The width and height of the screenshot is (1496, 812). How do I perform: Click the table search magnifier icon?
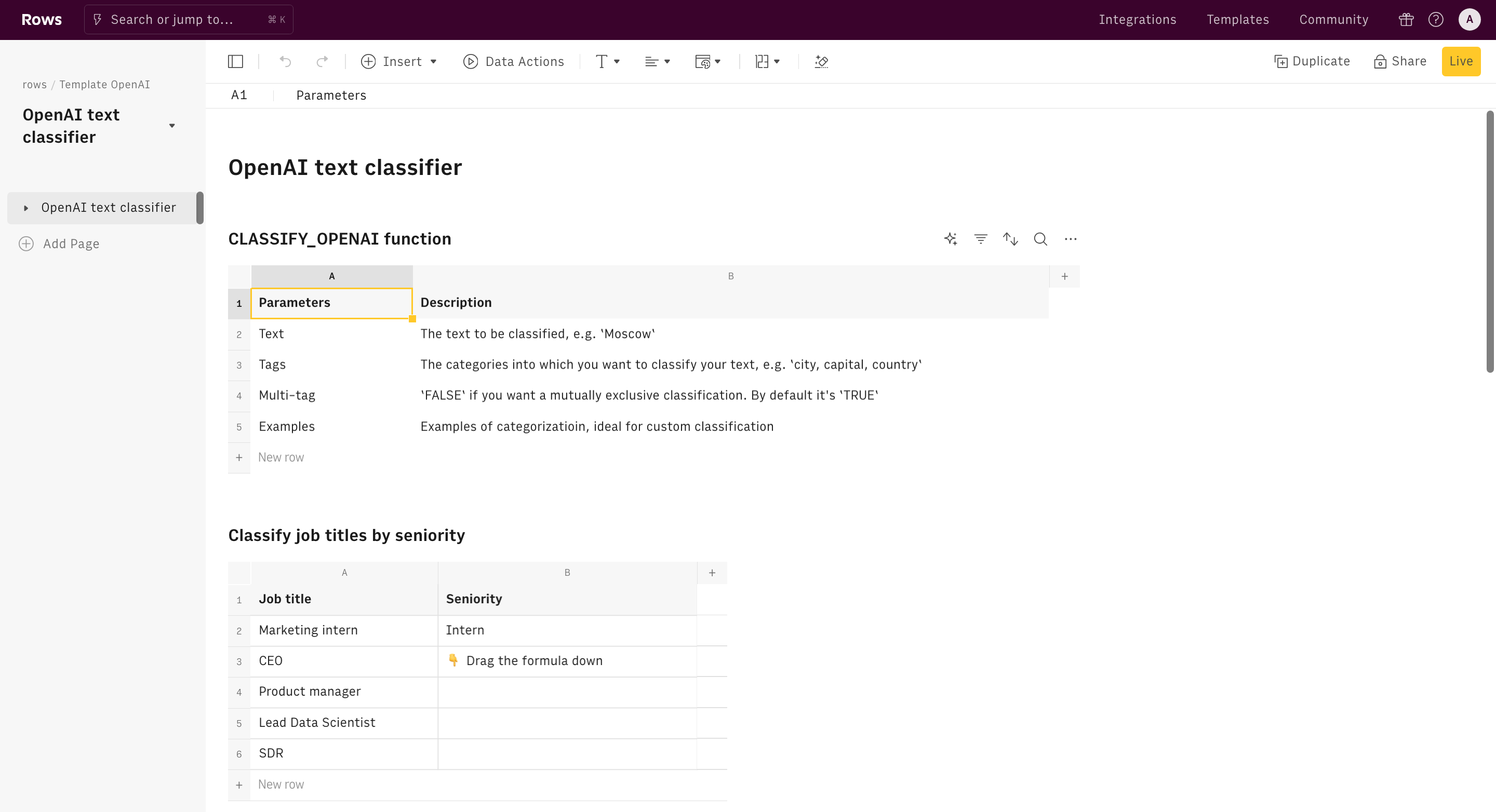1040,239
